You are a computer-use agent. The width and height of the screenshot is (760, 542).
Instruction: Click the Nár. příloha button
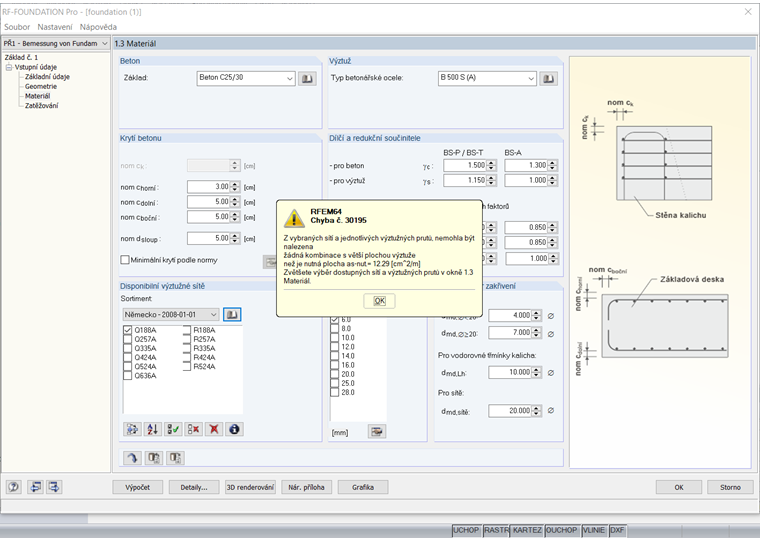(x=306, y=487)
